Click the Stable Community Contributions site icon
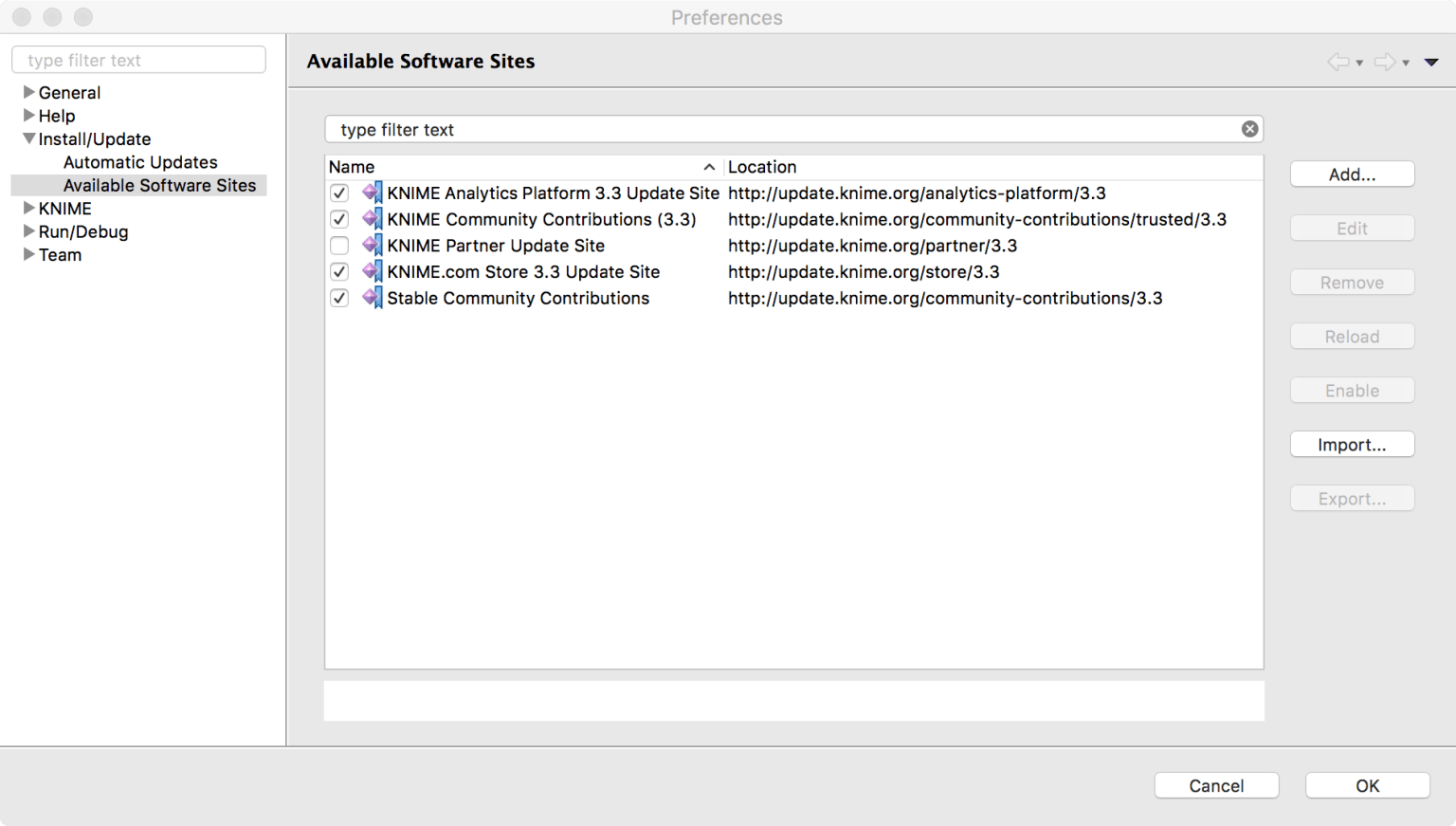 pyautogui.click(x=373, y=298)
